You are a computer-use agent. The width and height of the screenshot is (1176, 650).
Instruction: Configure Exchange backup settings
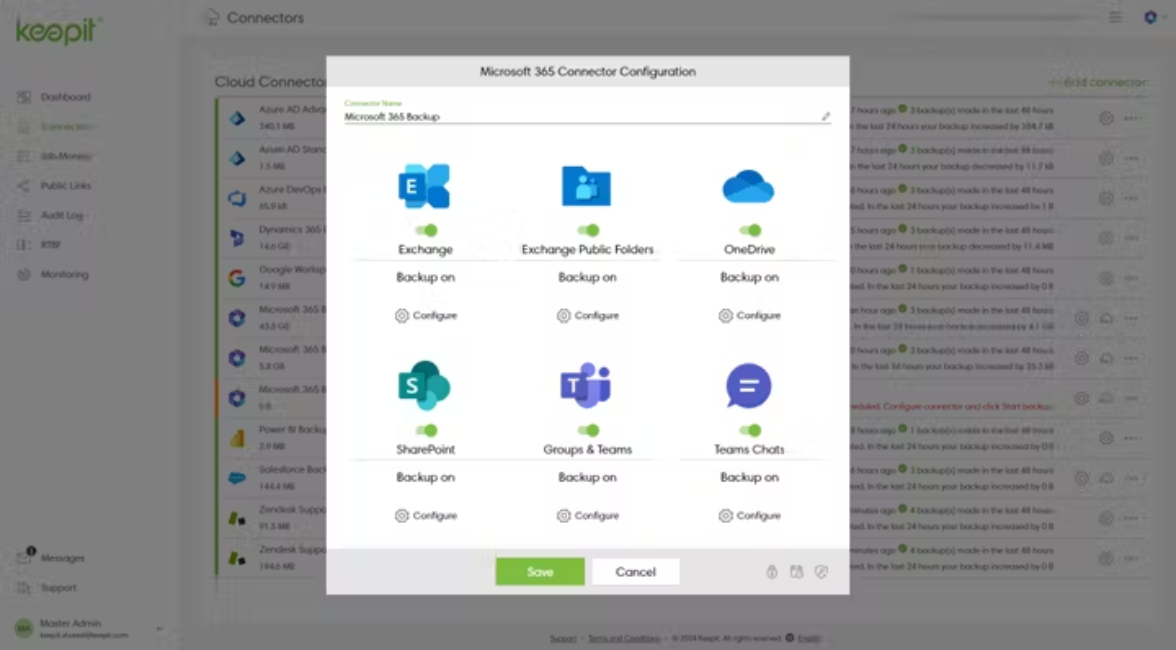pyautogui.click(x=426, y=316)
